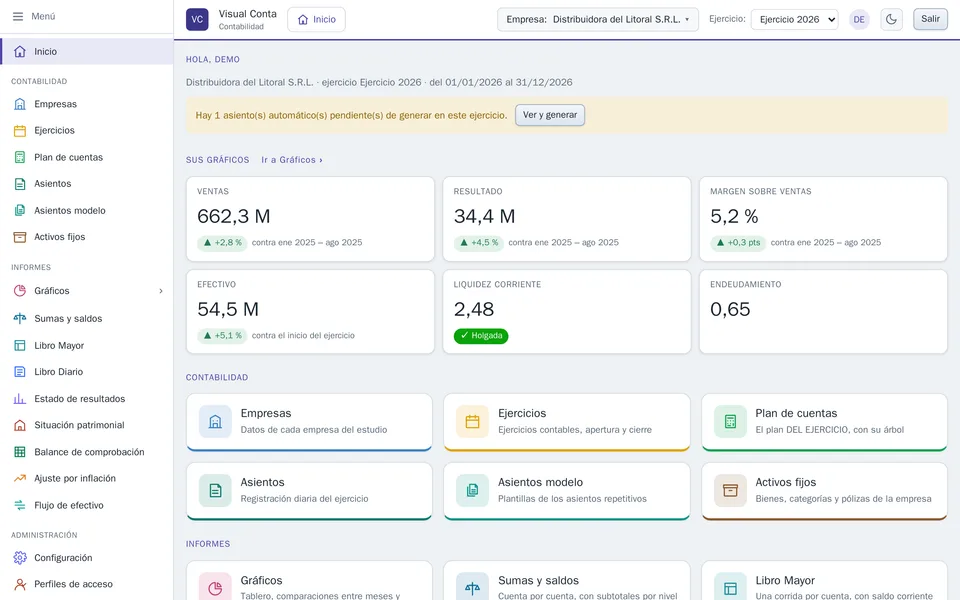Click the +4,5 % badge in Resultado
Screen dimensions: 960x600
click(x=478, y=242)
